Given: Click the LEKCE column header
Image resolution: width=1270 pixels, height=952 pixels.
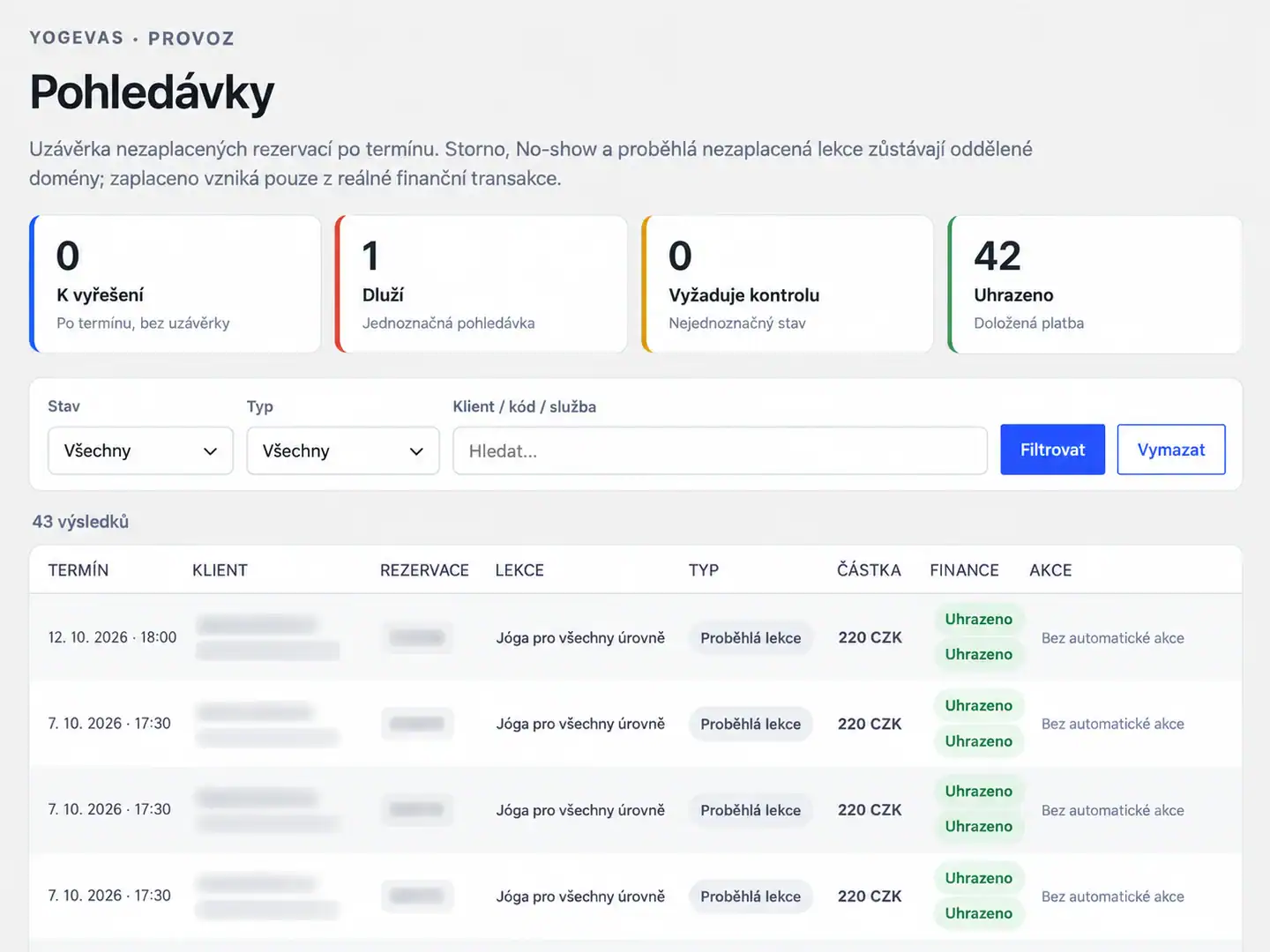Looking at the screenshot, I should (x=519, y=570).
